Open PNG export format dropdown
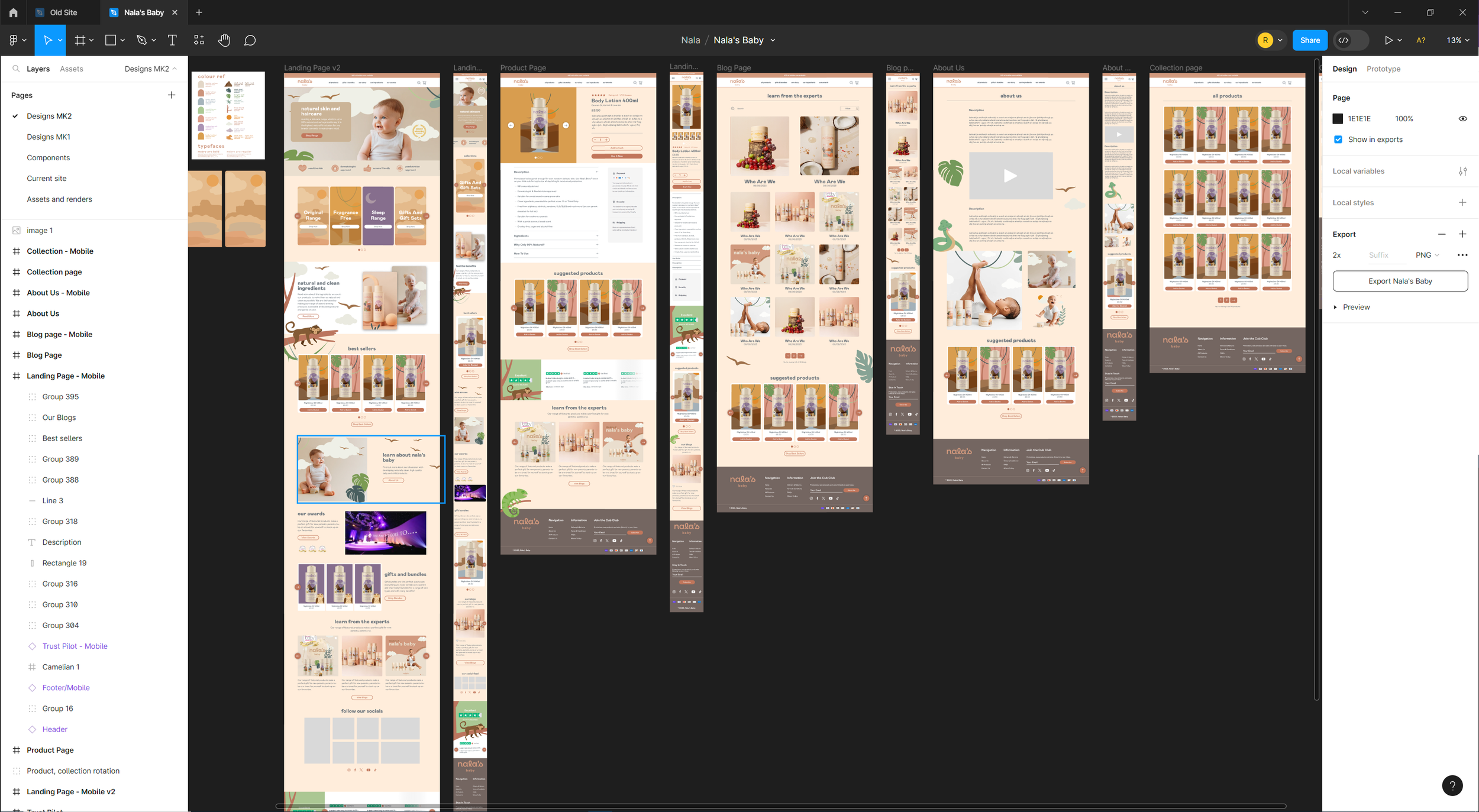 pyautogui.click(x=1427, y=255)
